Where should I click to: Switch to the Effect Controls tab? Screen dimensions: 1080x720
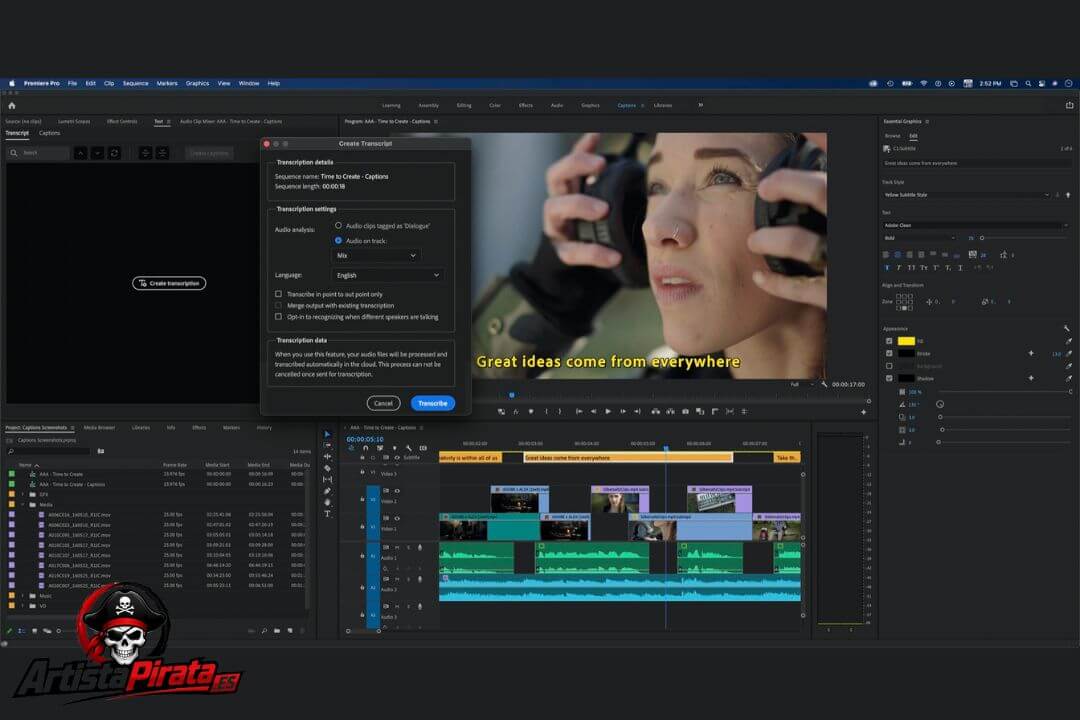tap(122, 121)
